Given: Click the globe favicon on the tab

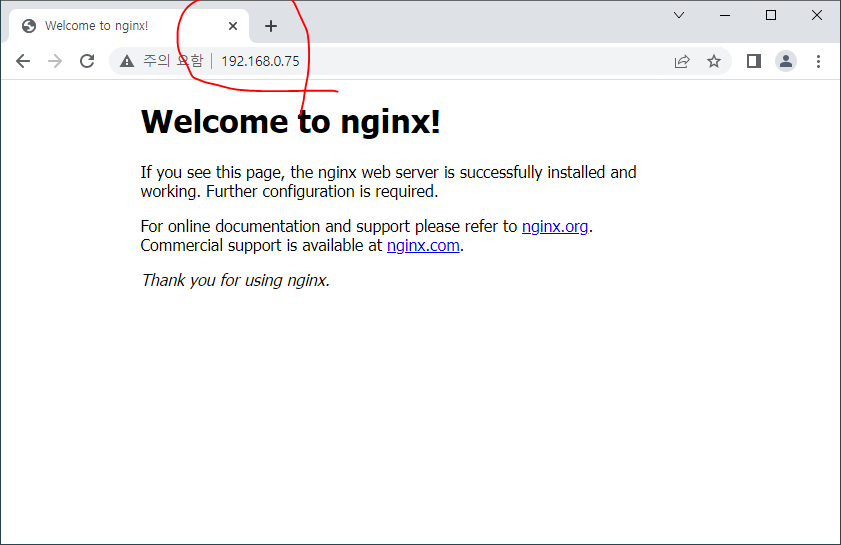Looking at the screenshot, I should (29, 26).
